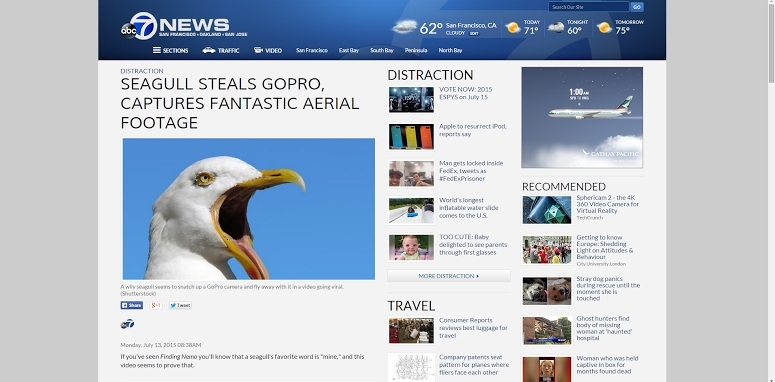Screen dimensions: 775x382
Task: Open Traffic with the car icon
Action: tap(220, 50)
